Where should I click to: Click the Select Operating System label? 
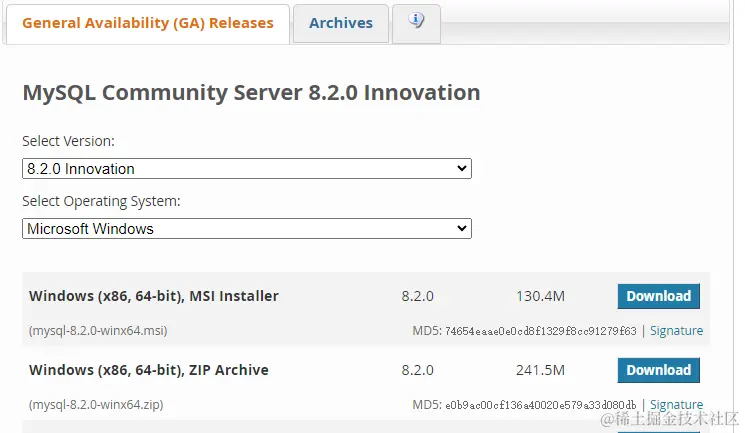pyautogui.click(x=101, y=201)
